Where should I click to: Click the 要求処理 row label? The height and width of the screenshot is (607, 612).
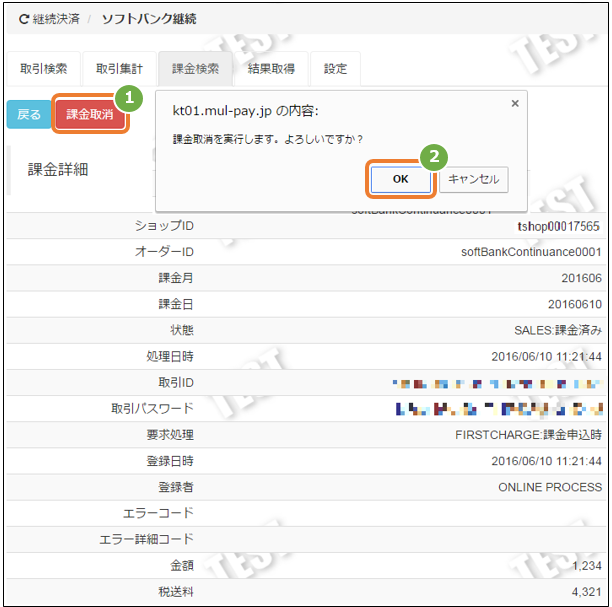click(170, 435)
